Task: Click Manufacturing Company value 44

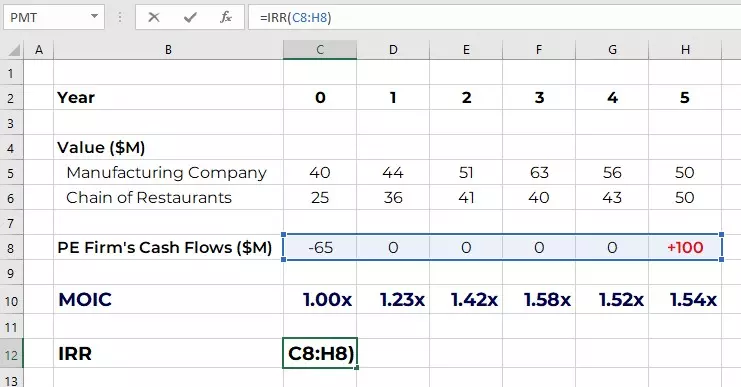Action: coord(393,172)
